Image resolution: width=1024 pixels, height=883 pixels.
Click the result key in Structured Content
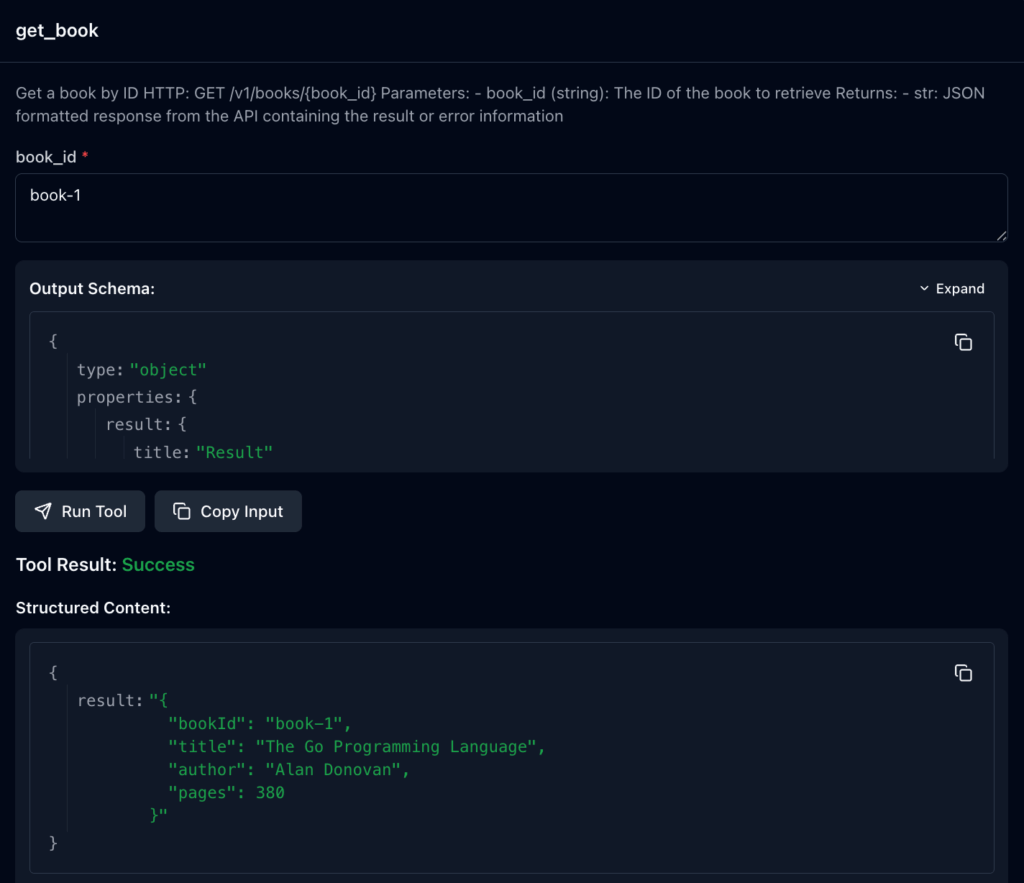[x=106, y=701]
